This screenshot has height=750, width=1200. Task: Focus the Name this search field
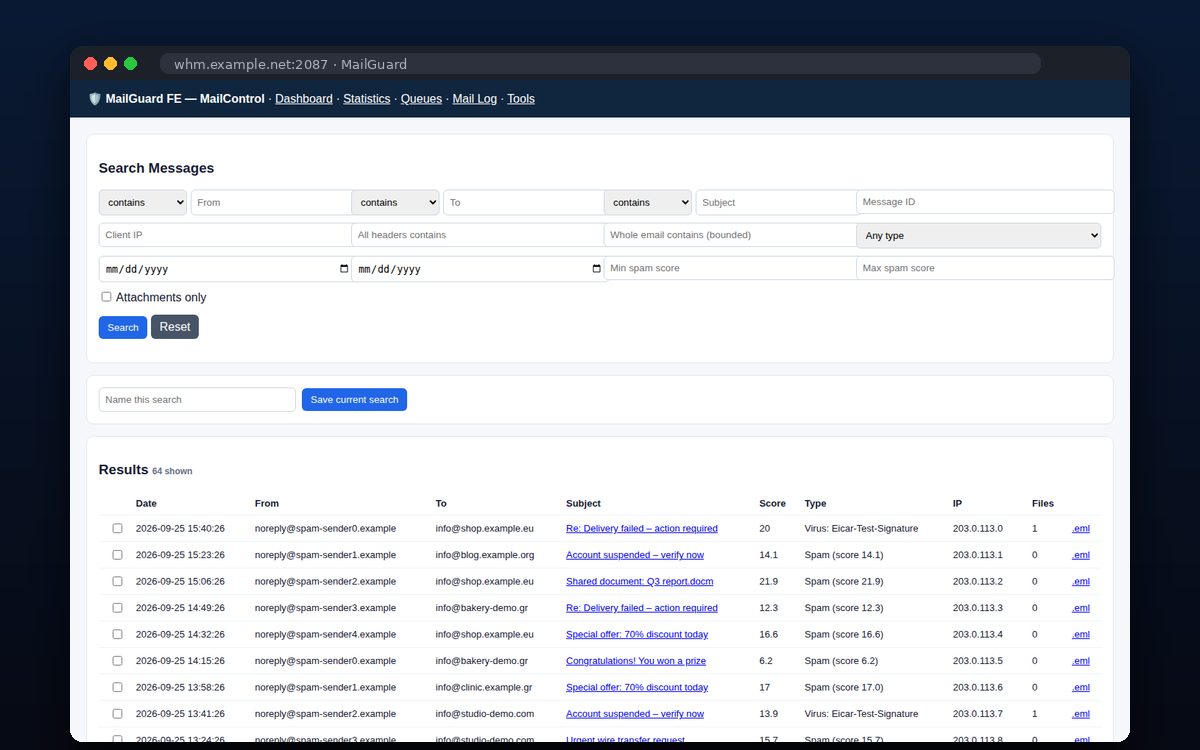[197, 399]
